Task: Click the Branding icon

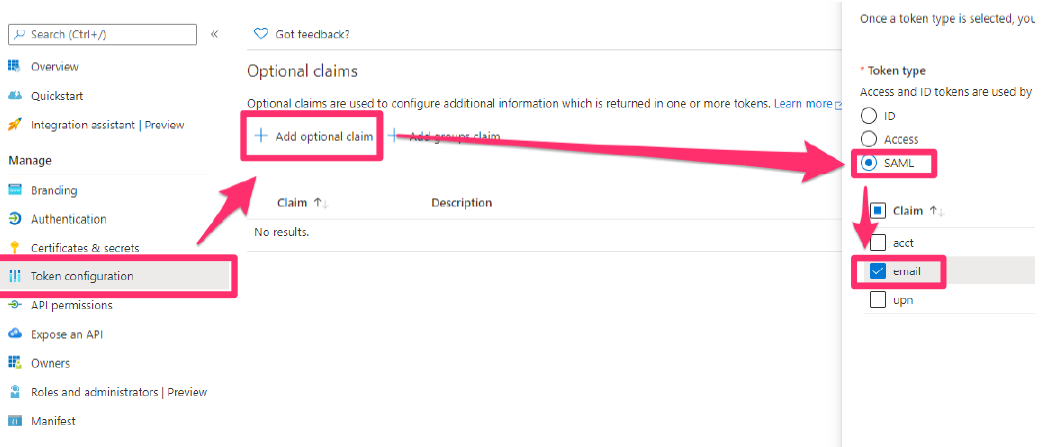Action: pyautogui.click(x=15, y=190)
